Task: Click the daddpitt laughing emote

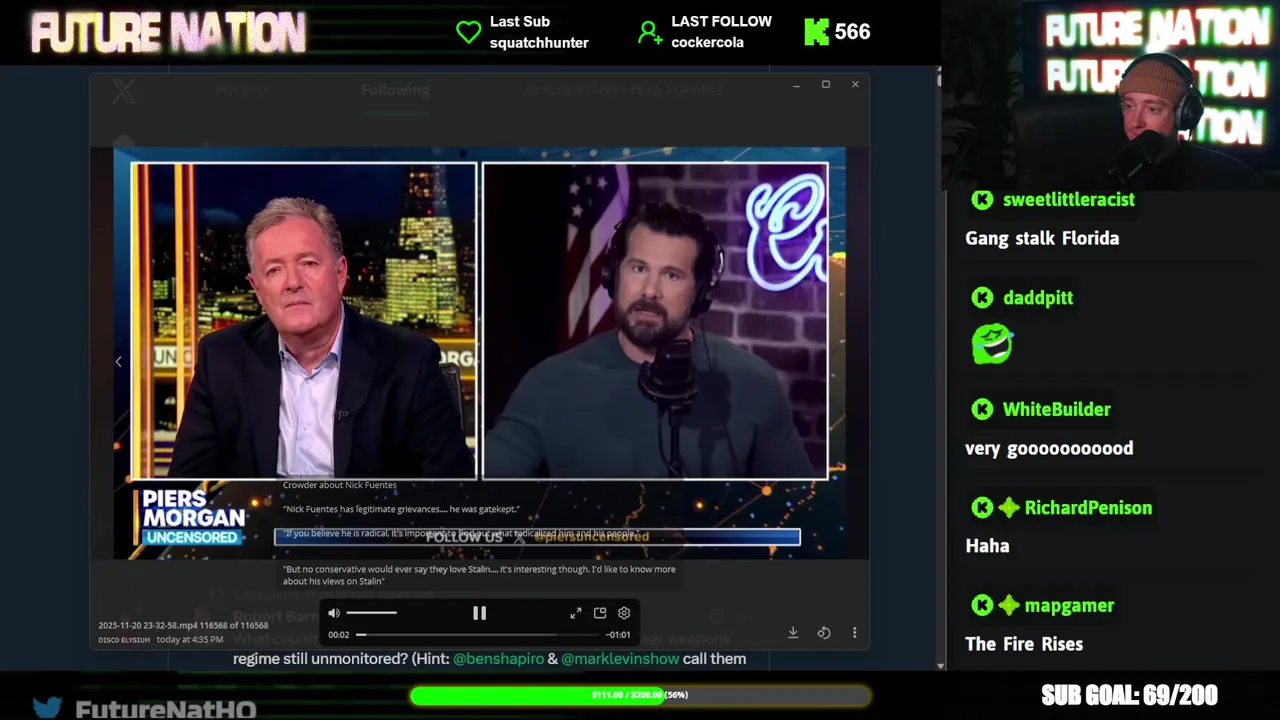Action: (992, 344)
